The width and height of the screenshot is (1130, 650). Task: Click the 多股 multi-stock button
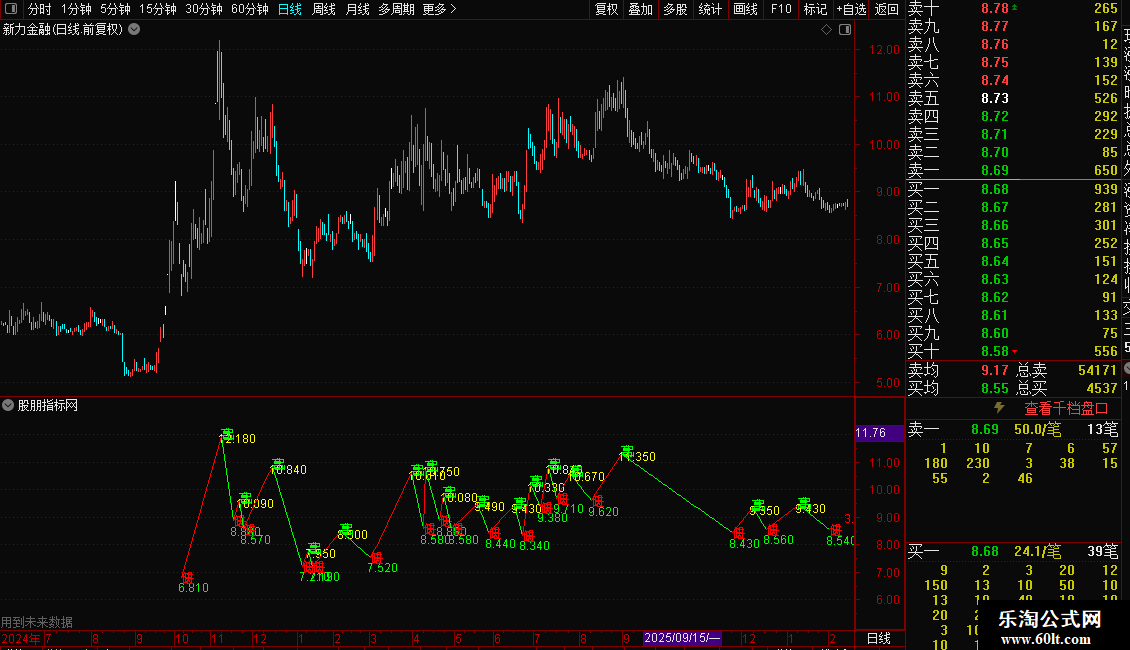(675, 9)
